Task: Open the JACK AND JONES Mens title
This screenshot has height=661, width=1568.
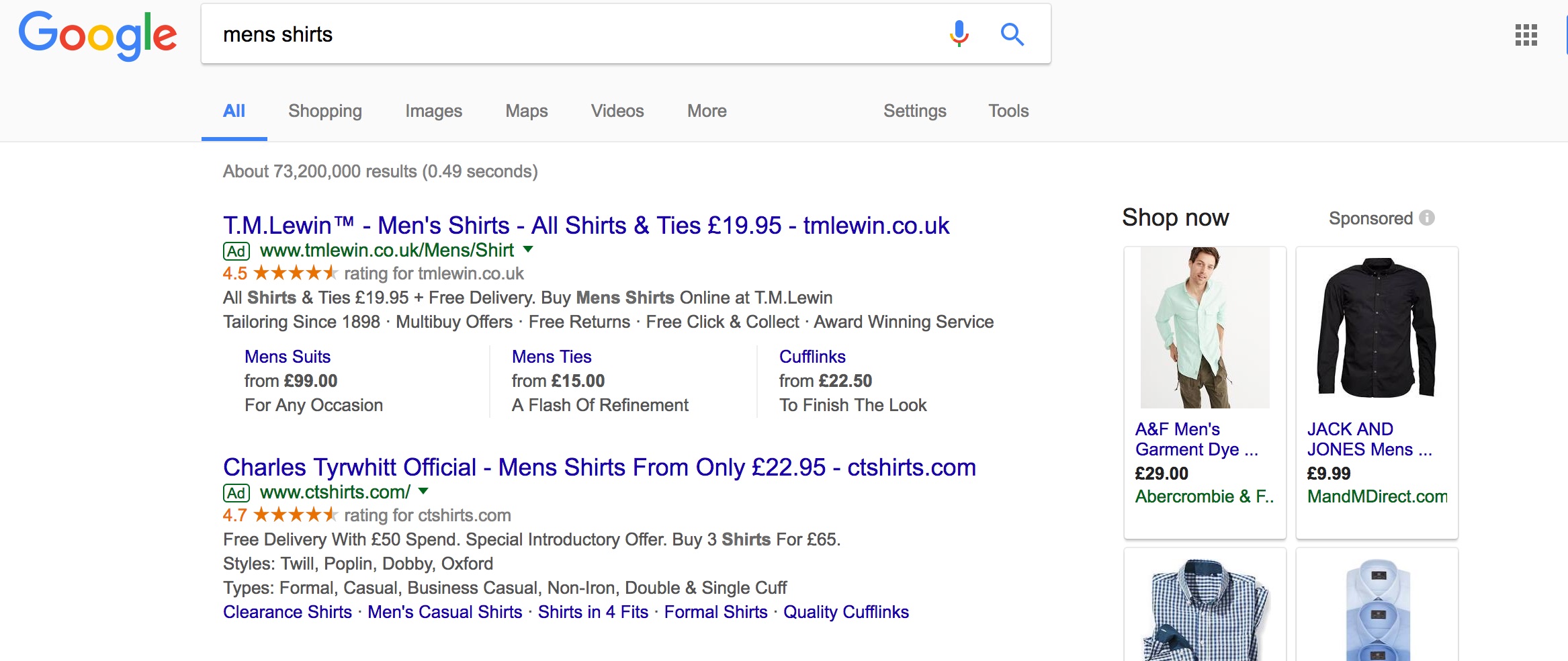Action: [x=1369, y=439]
